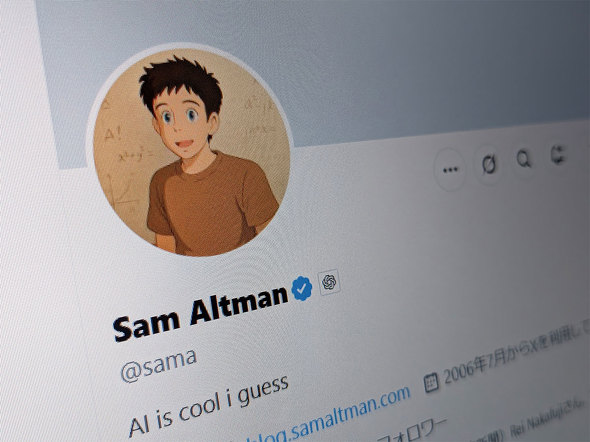Click the @sama handle text
Image resolution: width=590 pixels, height=442 pixels.
tap(158, 365)
